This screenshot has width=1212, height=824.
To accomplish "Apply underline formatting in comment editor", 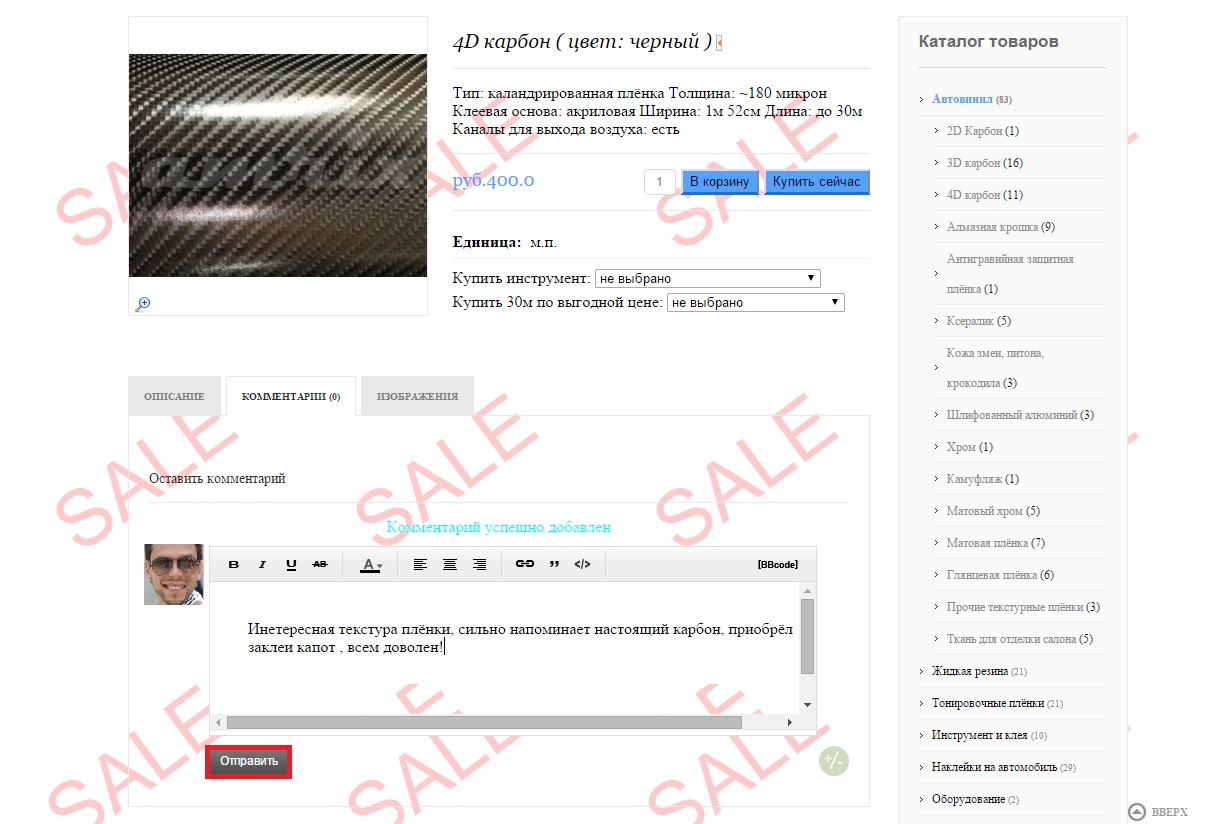I will pos(291,564).
